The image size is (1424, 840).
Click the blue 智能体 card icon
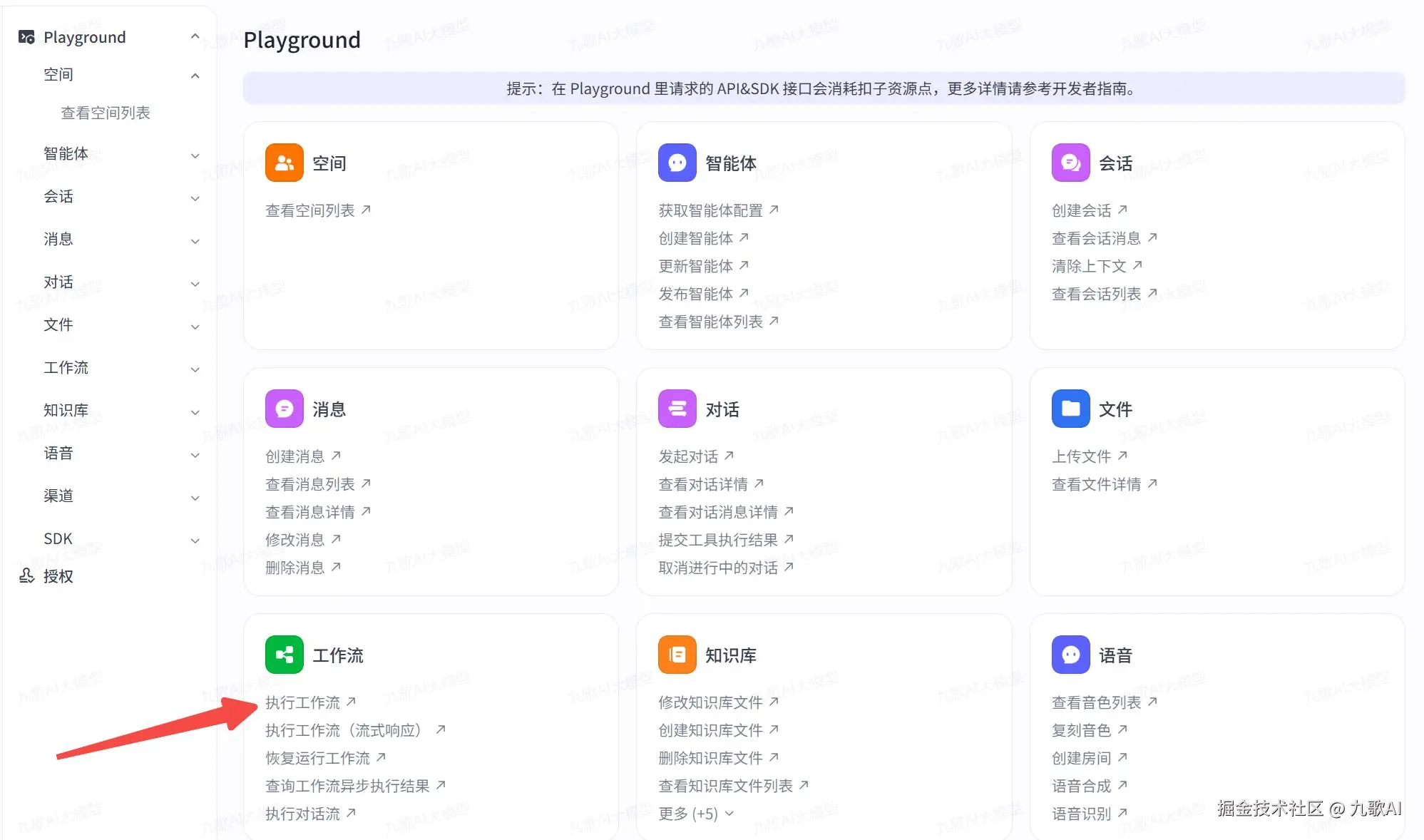677,163
